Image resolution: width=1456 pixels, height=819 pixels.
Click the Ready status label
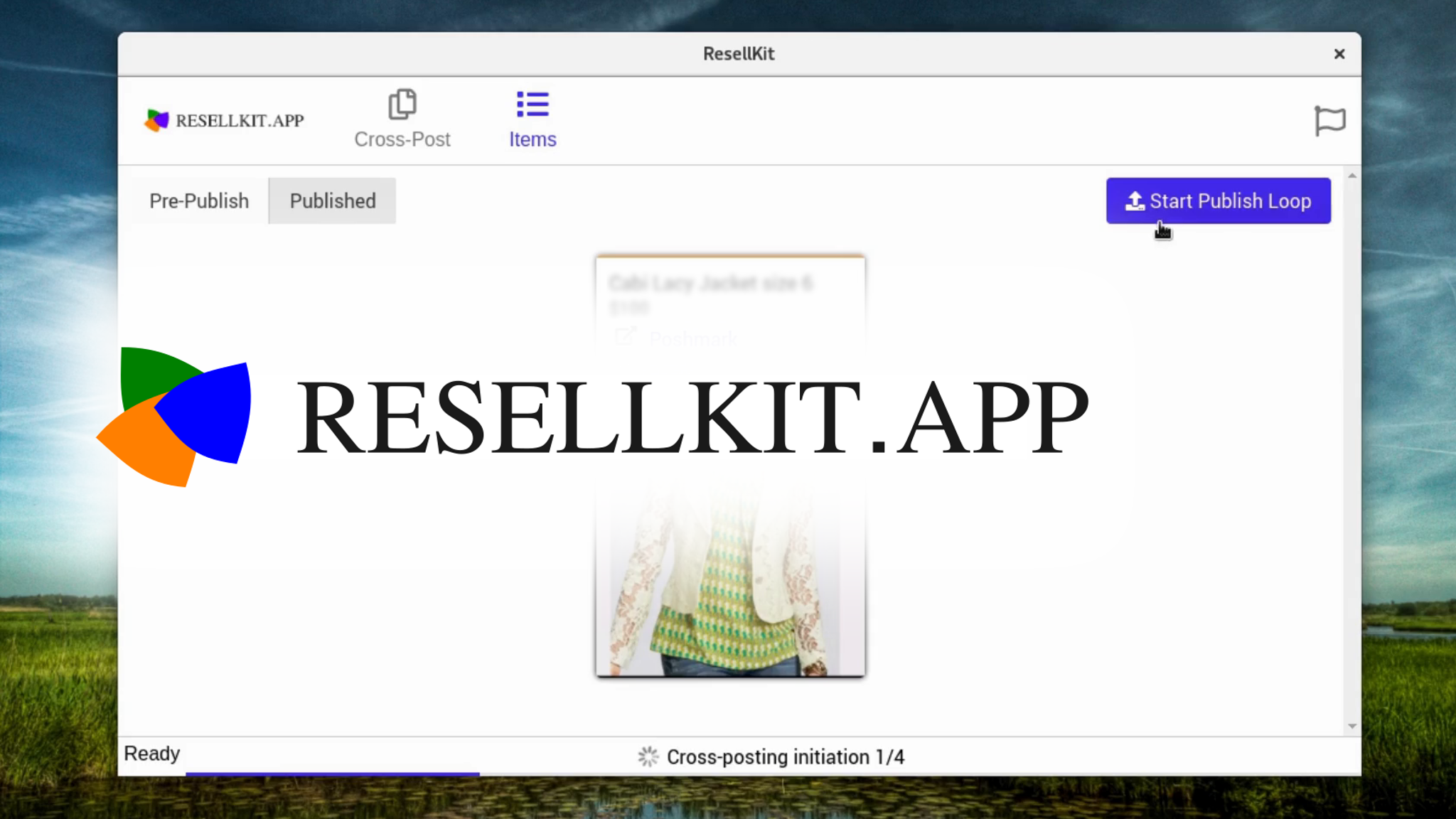pyautogui.click(x=151, y=754)
